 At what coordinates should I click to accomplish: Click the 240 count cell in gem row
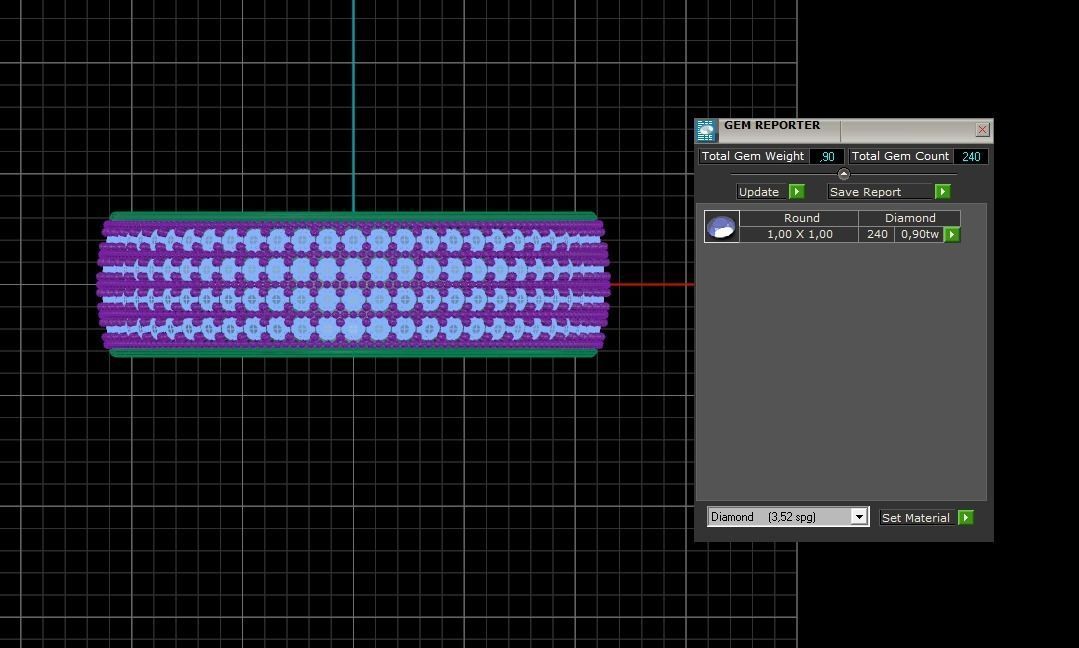pyautogui.click(x=877, y=235)
